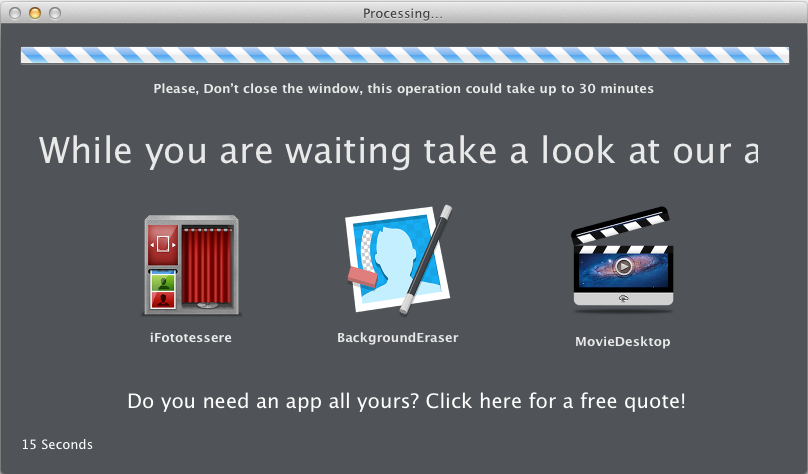Open the iFototessere app icon
This screenshot has width=808, height=474.
coord(191,265)
